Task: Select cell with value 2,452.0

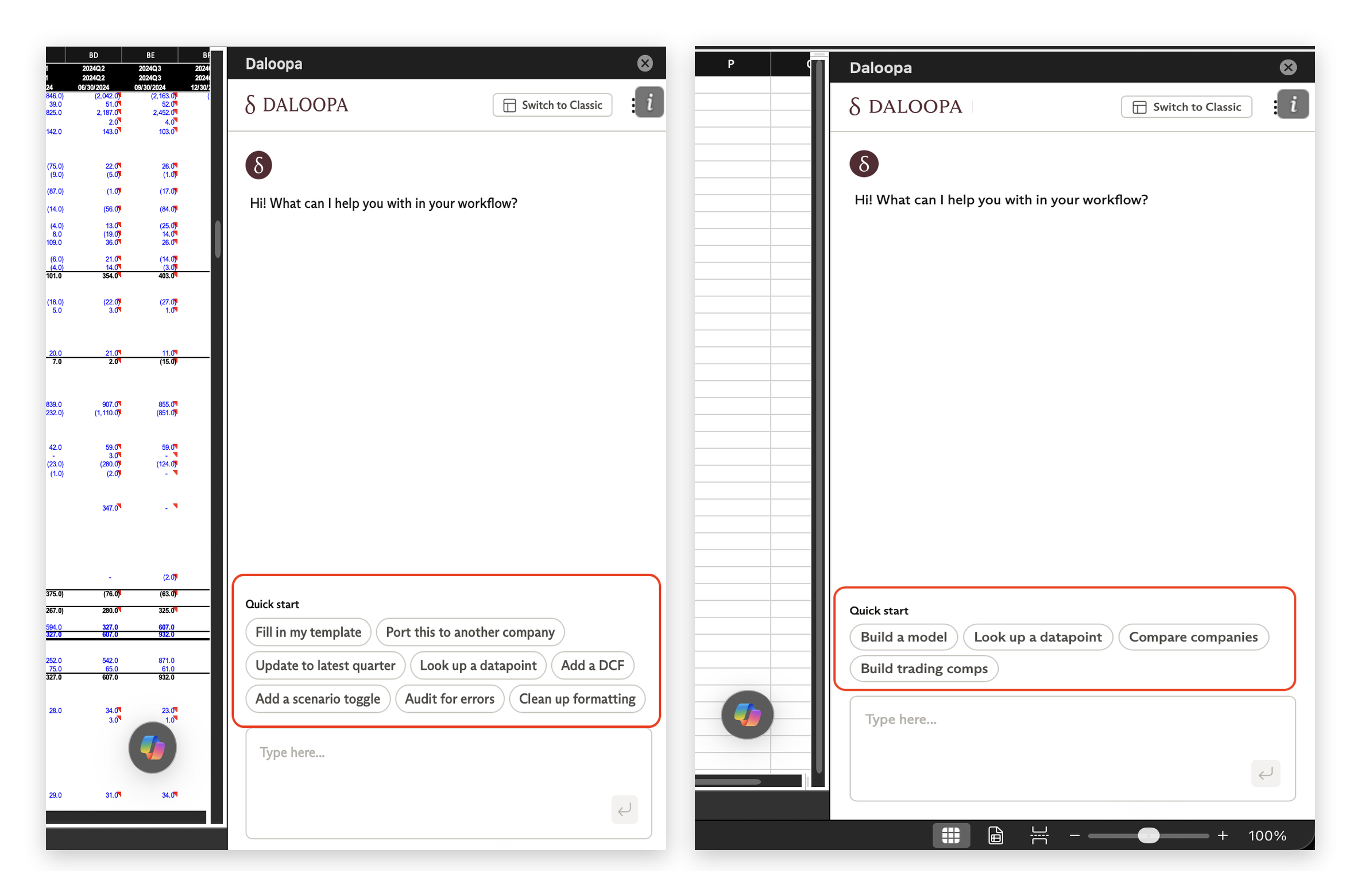Action: [164, 113]
